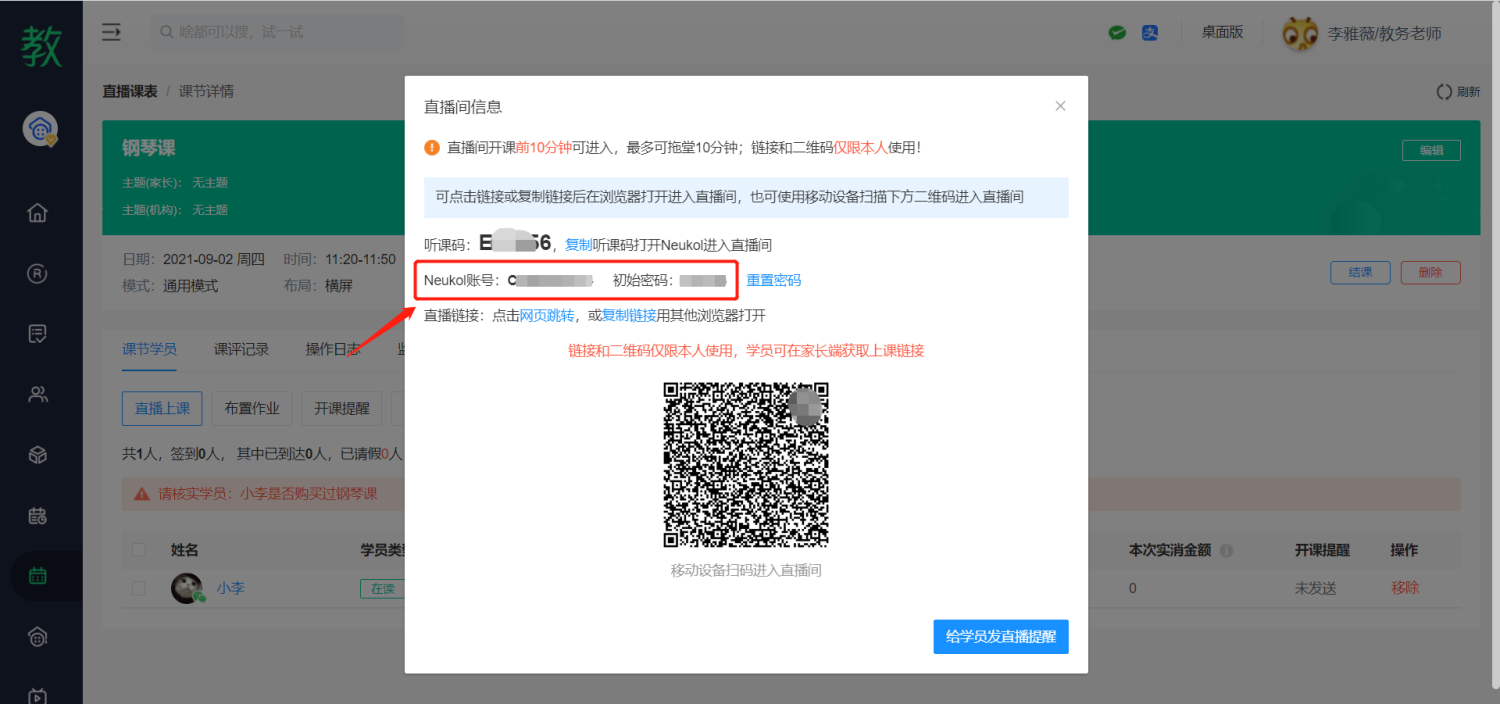Click the blue Alipay icon in header
The image size is (1500, 704).
pyautogui.click(x=1150, y=33)
